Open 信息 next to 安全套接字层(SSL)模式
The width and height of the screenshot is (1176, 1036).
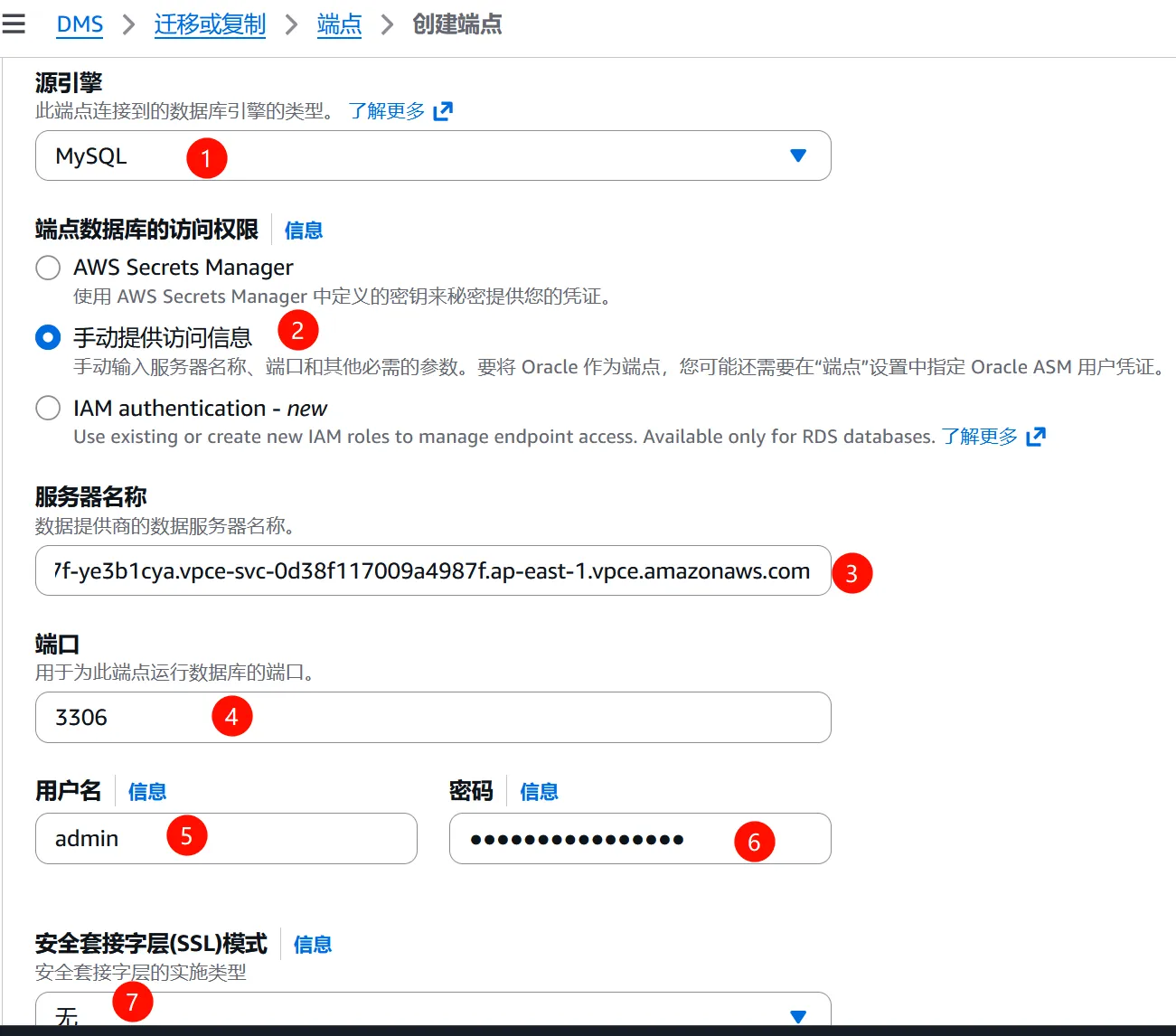coord(313,944)
